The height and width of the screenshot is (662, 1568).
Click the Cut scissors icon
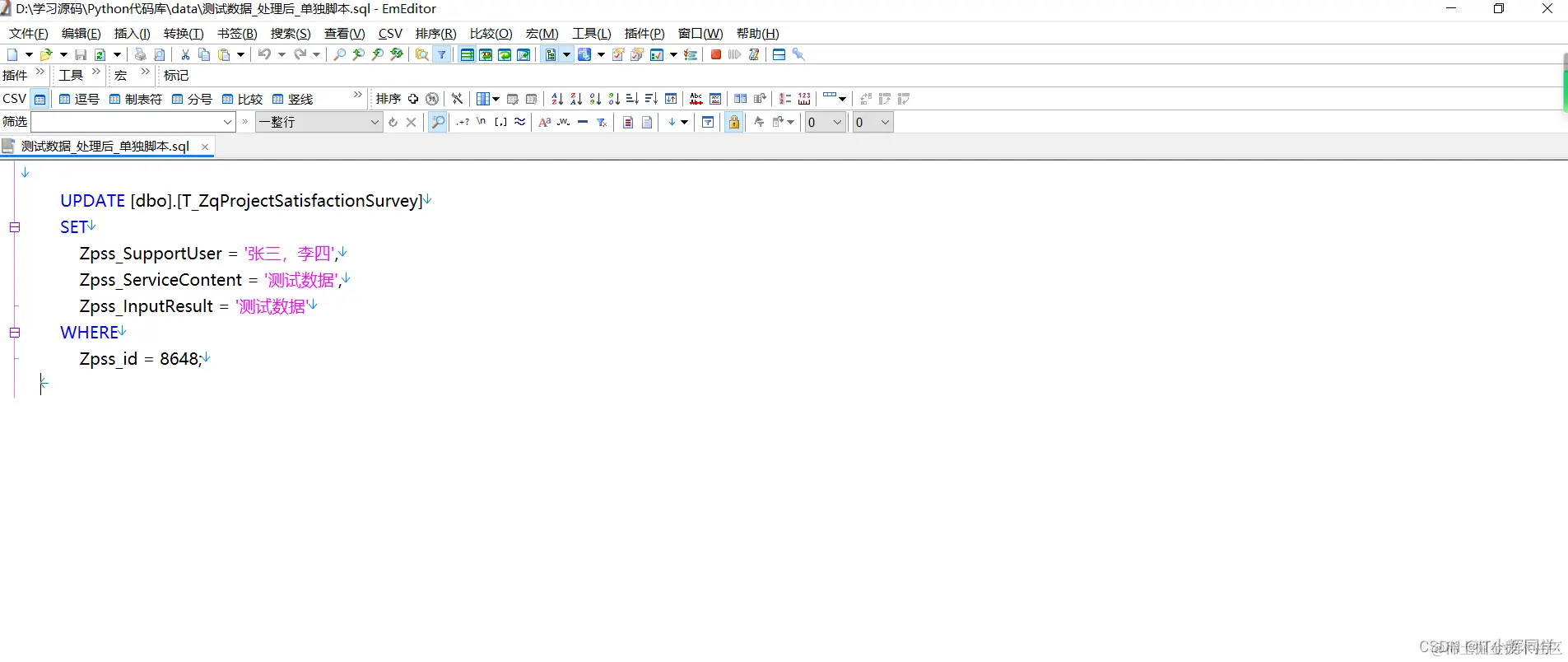[x=185, y=54]
